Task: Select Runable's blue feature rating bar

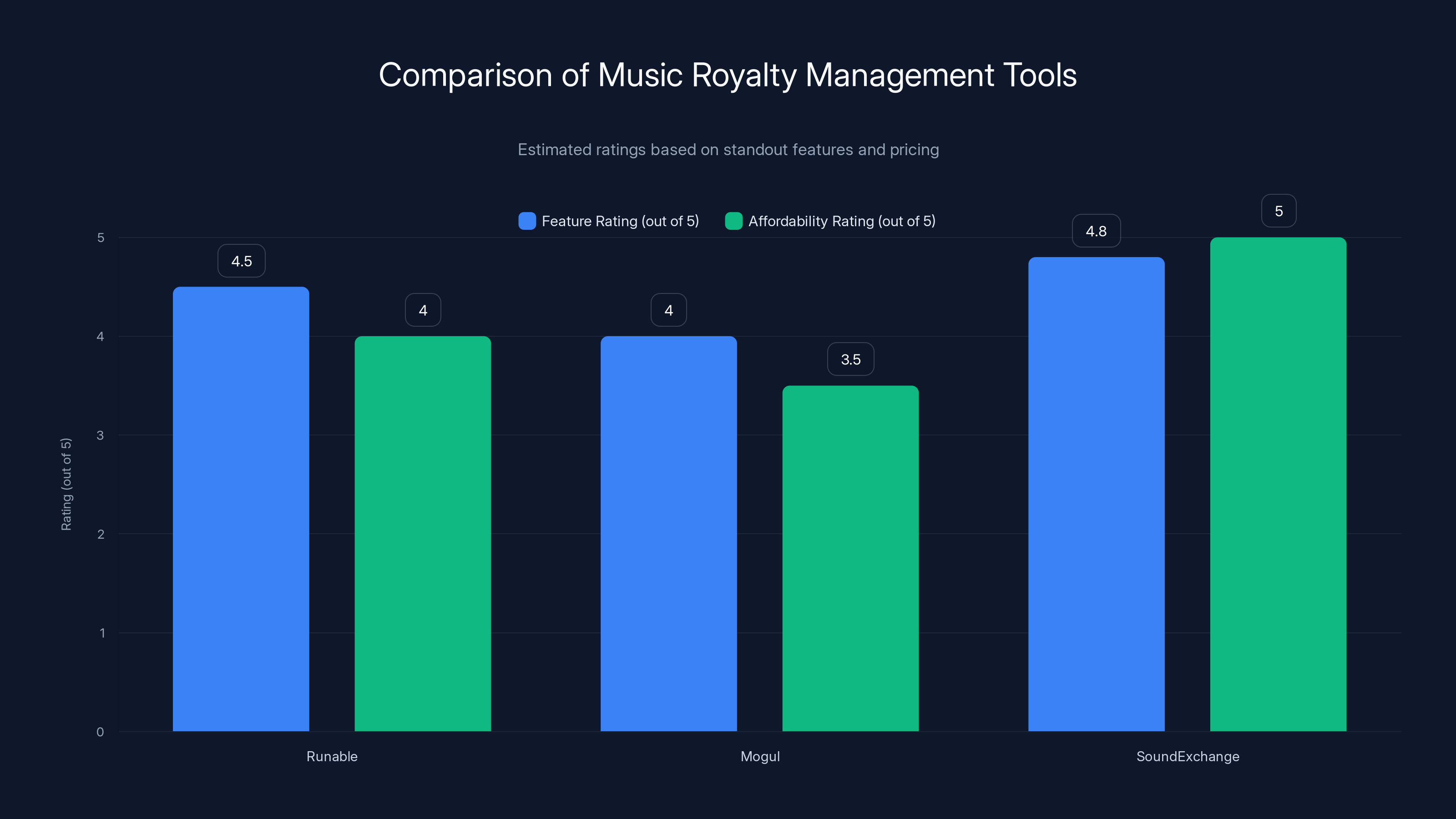Action: click(241, 509)
